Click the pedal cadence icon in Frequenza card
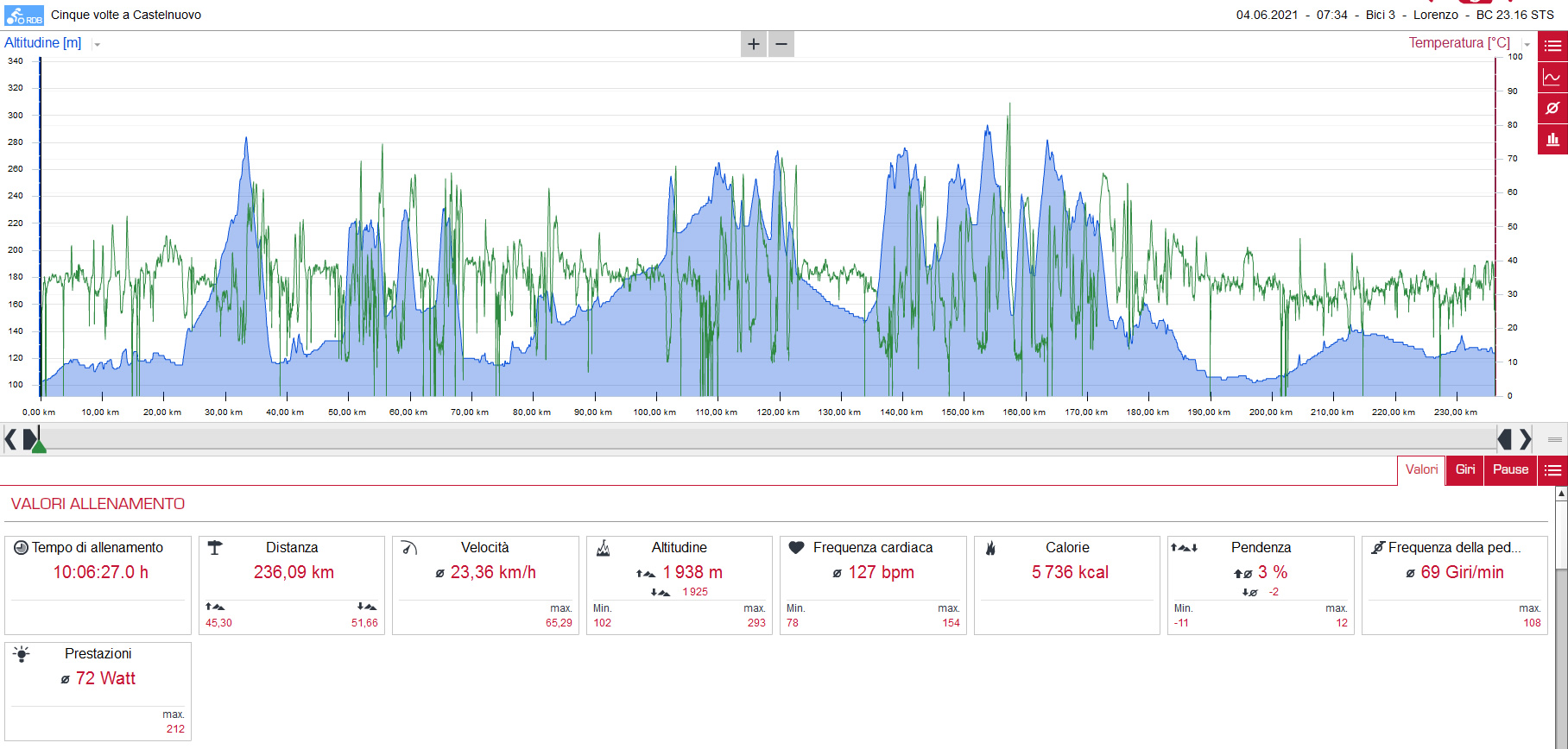The width and height of the screenshot is (1568, 749). [1378, 548]
